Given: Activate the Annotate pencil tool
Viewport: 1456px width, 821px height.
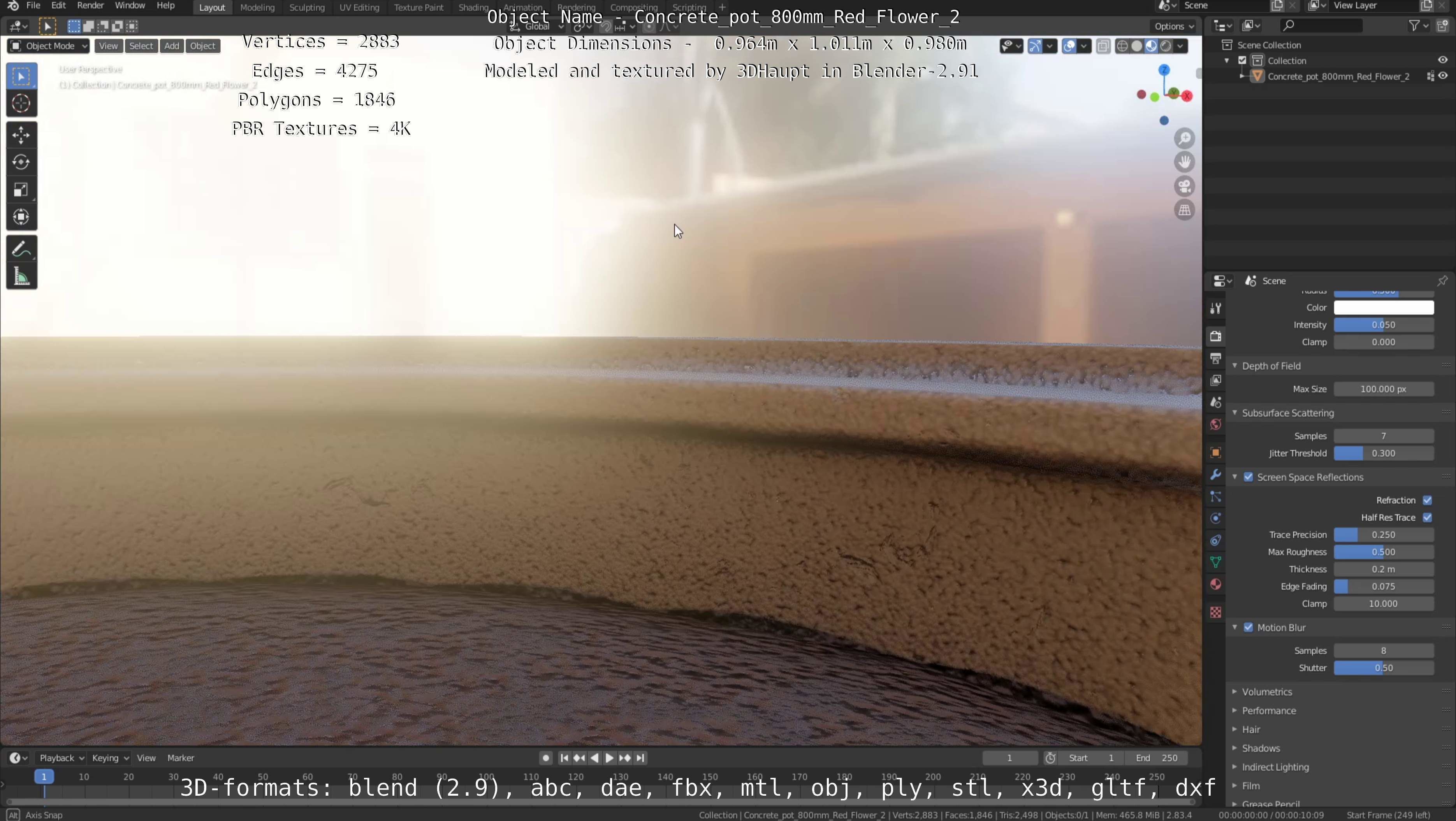Looking at the screenshot, I should click(x=21, y=249).
